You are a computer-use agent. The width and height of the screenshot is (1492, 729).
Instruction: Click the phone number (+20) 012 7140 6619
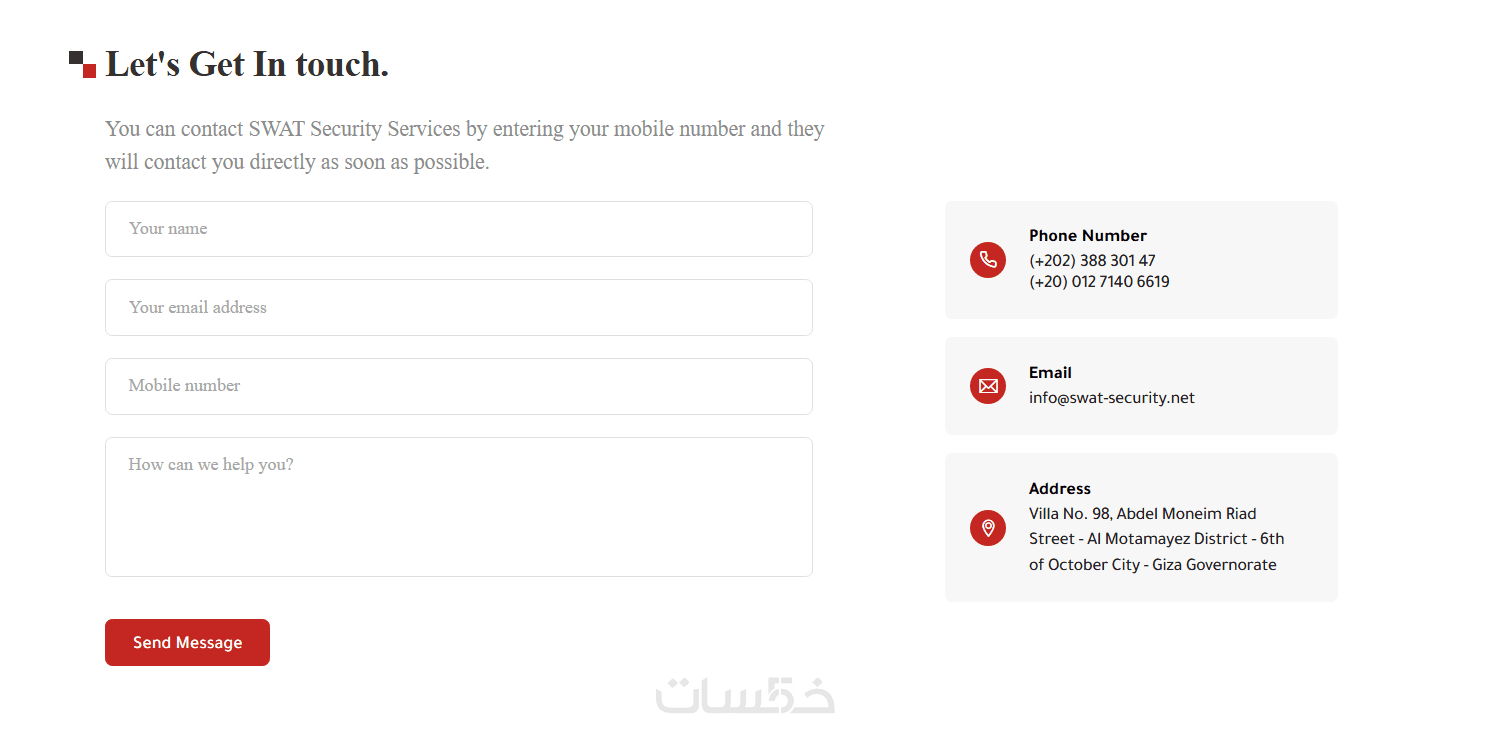coord(1099,282)
